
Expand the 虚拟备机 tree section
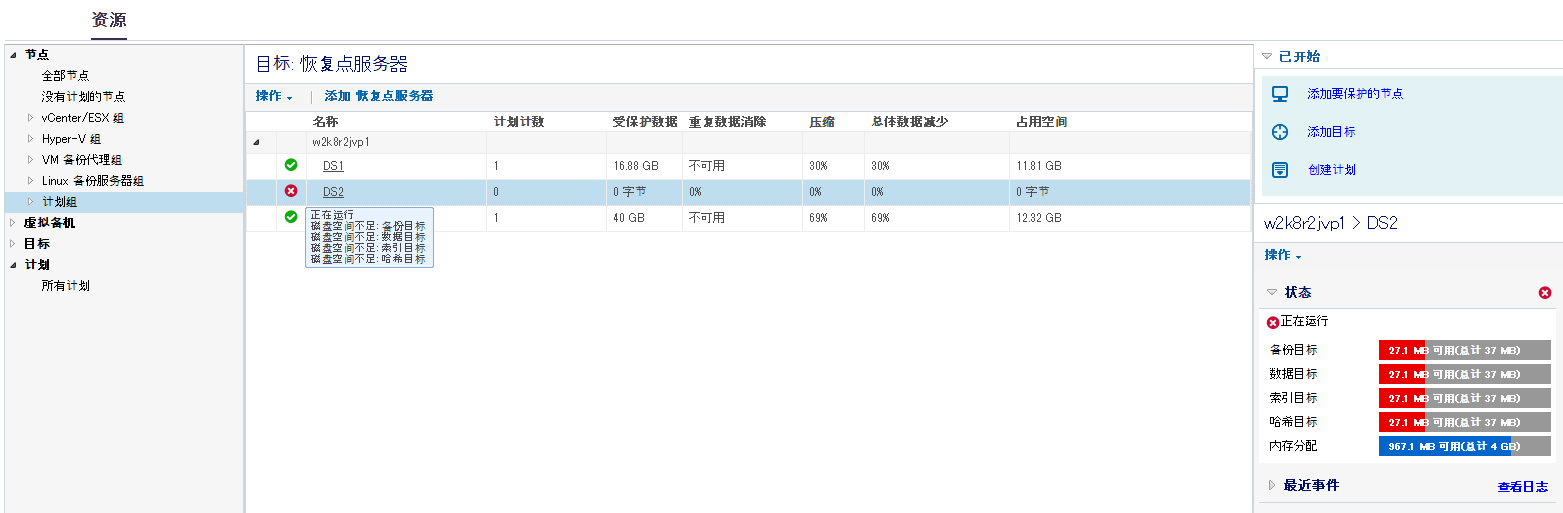click(13, 223)
